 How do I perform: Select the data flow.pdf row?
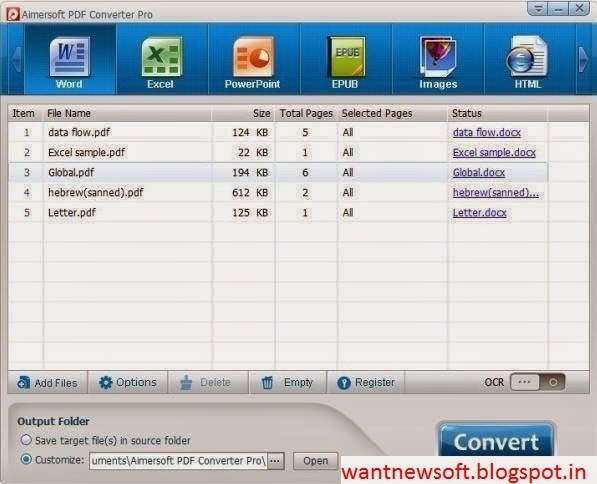(x=278, y=132)
